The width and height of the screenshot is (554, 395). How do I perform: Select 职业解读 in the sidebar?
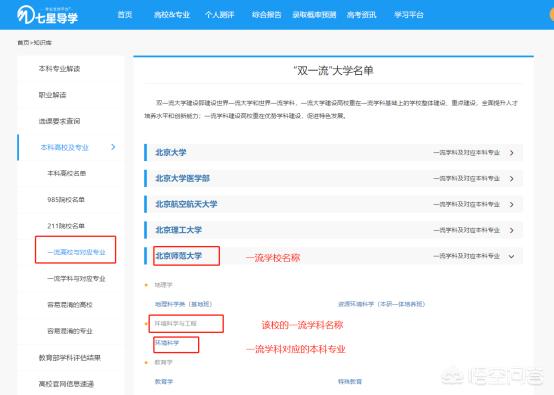pos(52,95)
